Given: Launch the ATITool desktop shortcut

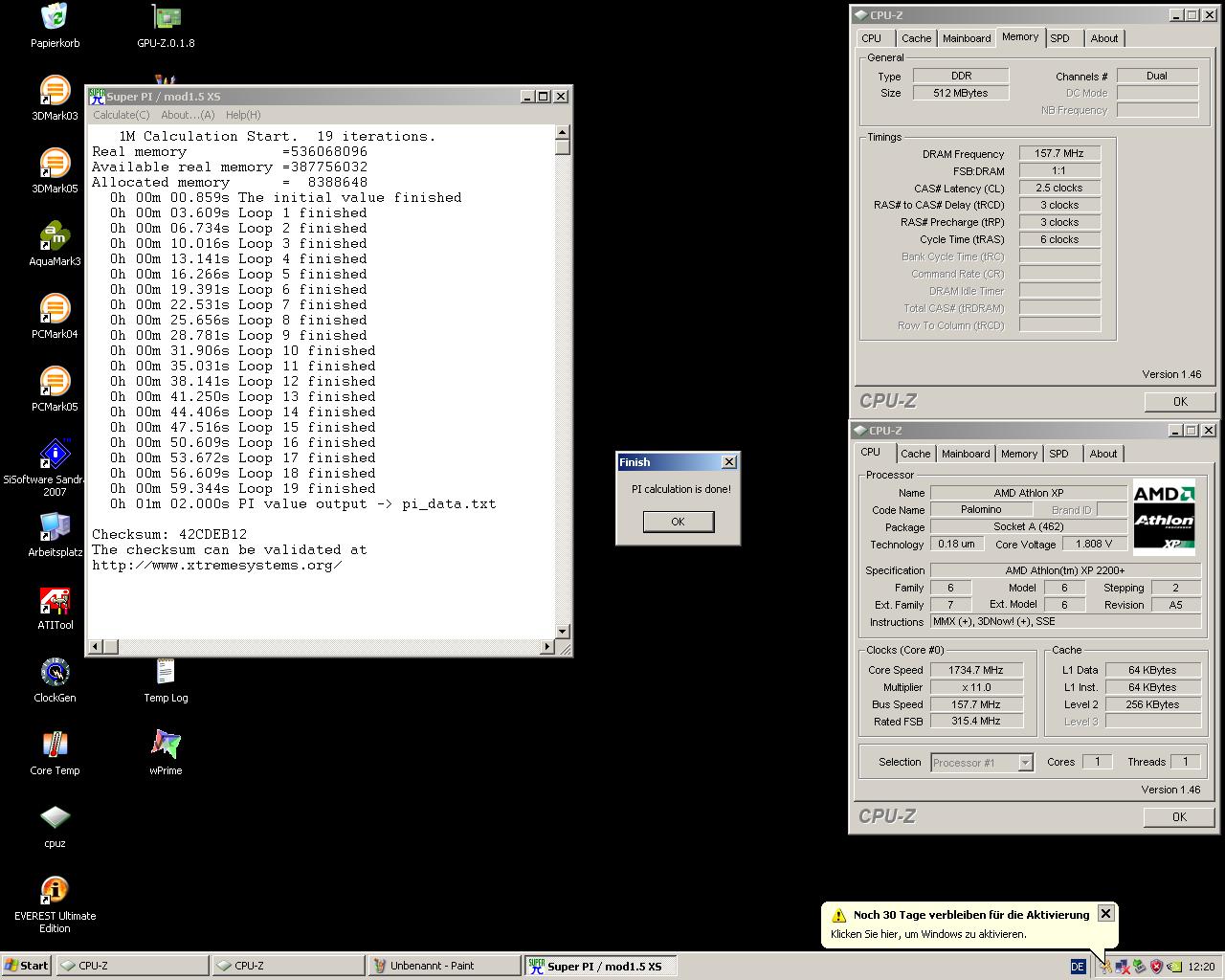Looking at the screenshot, I should (x=55, y=601).
